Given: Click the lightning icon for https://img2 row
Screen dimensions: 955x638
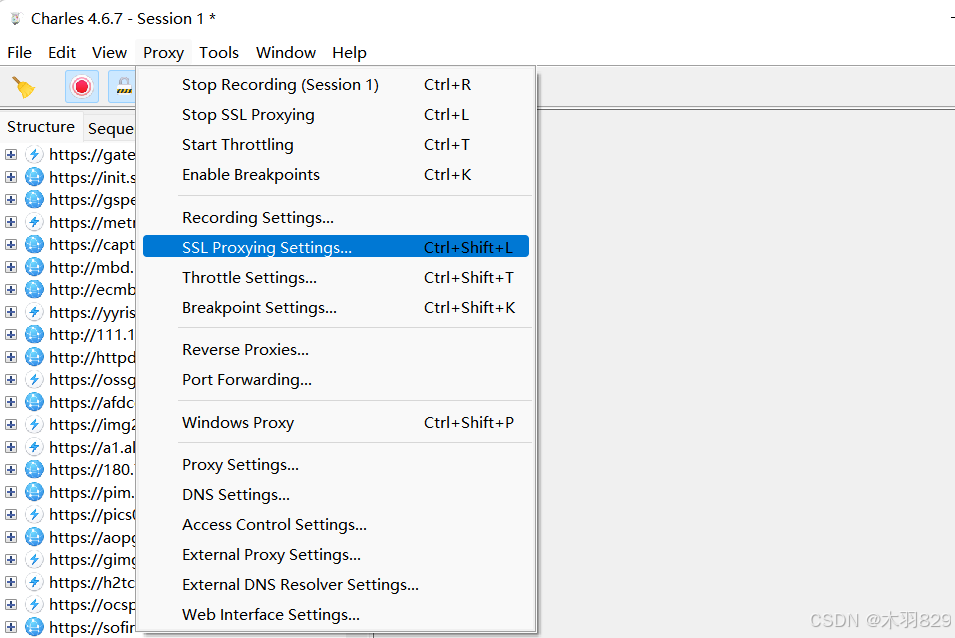Looking at the screenshot, I should coord(35,425).
